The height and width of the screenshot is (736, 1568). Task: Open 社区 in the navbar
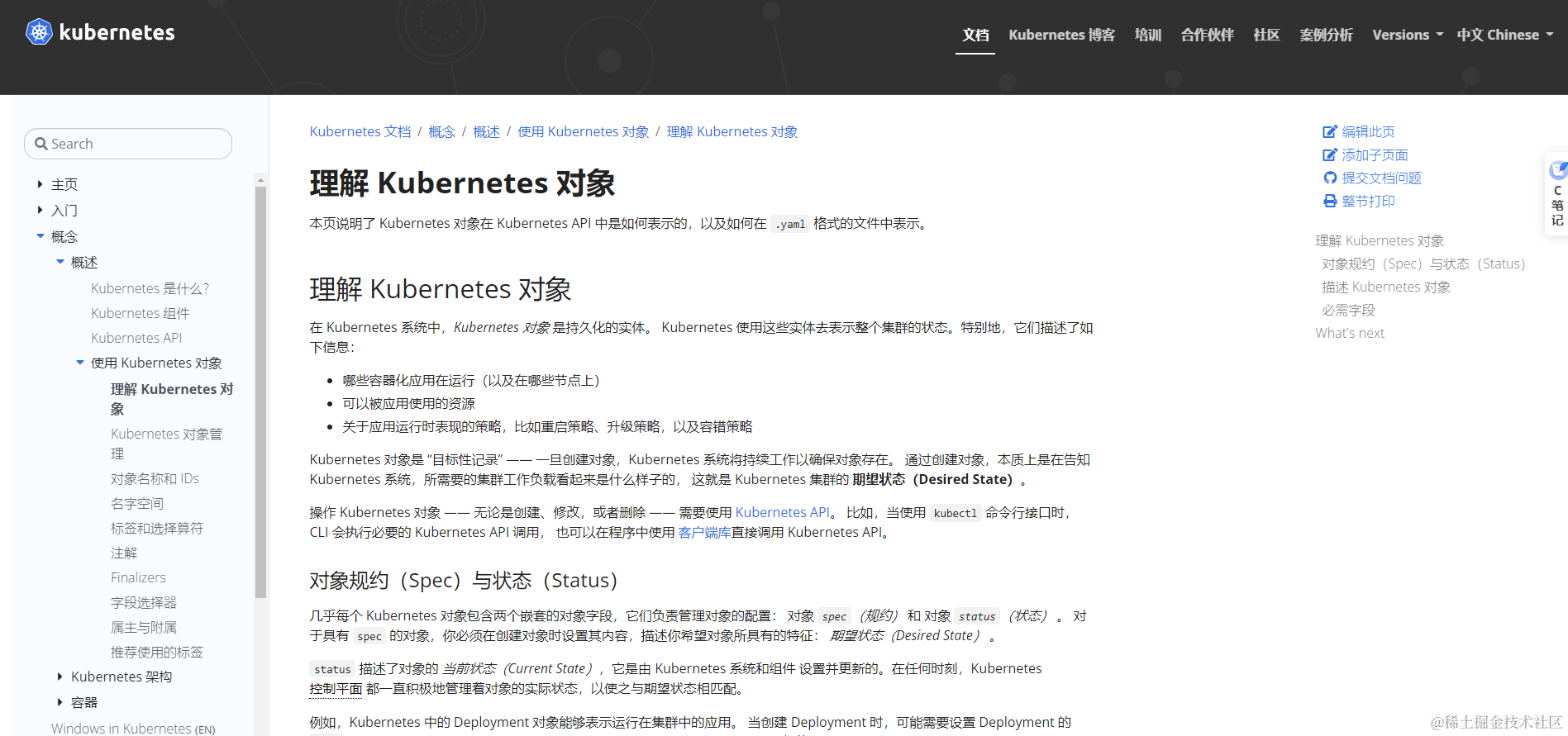1266,35
